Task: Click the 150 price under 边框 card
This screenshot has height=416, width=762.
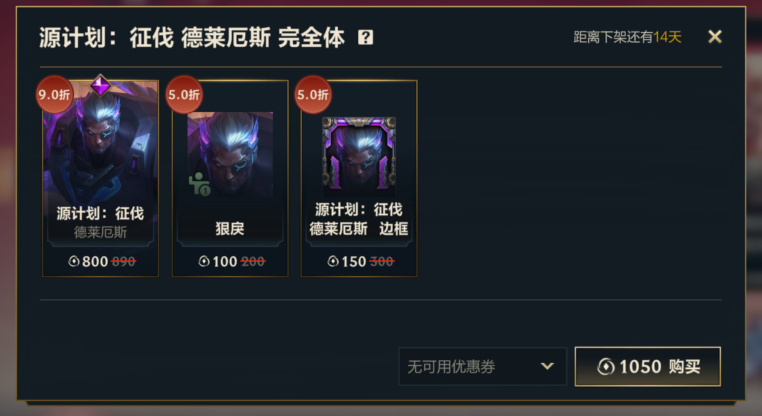Action: 353,261
